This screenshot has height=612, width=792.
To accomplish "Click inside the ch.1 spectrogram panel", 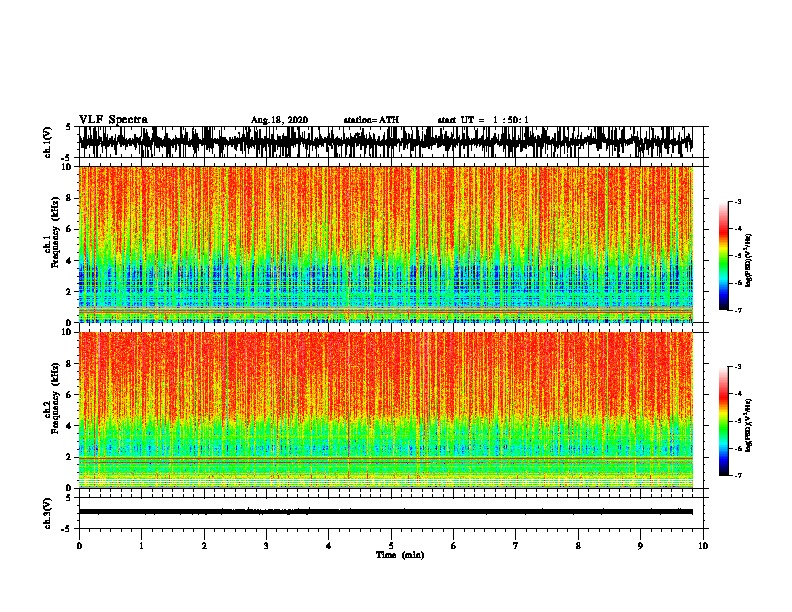I will click(x=386, y=244).
